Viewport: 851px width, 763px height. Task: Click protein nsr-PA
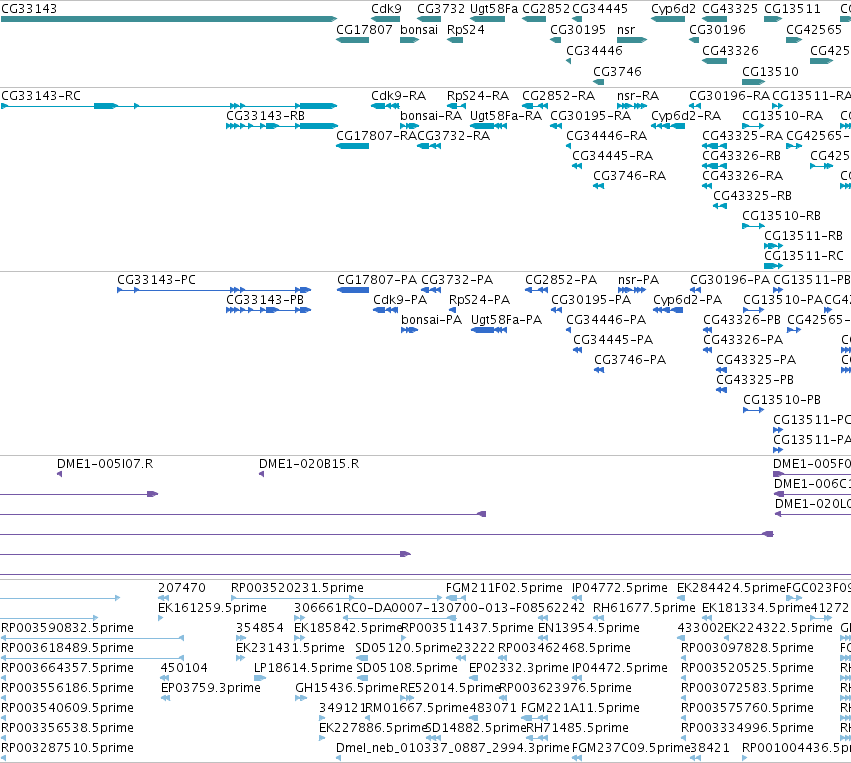click(x=638, y=280)
